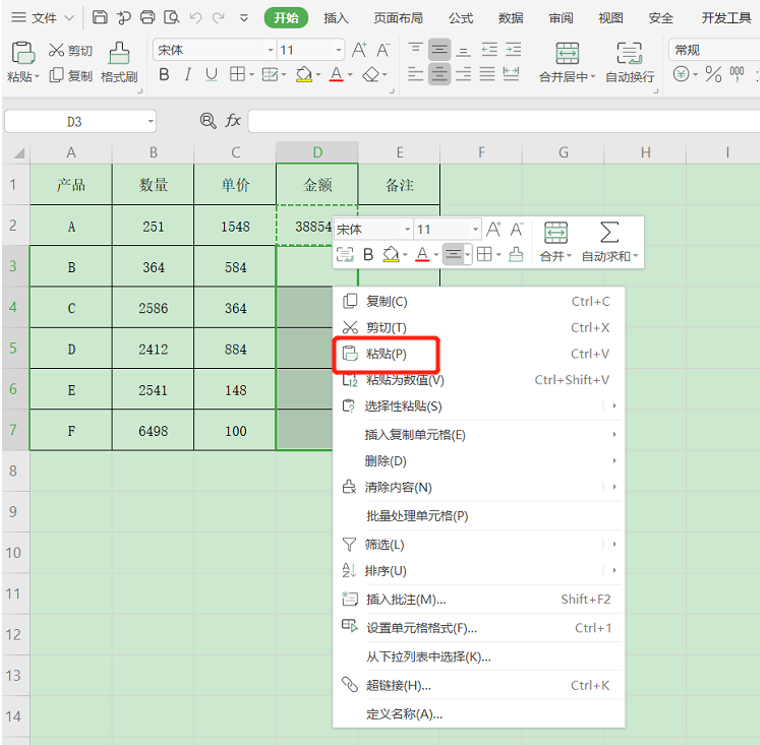Screen dimensions: 760x745
Task: Open ribbon font size dropdown 11
Action: (338, 50)
